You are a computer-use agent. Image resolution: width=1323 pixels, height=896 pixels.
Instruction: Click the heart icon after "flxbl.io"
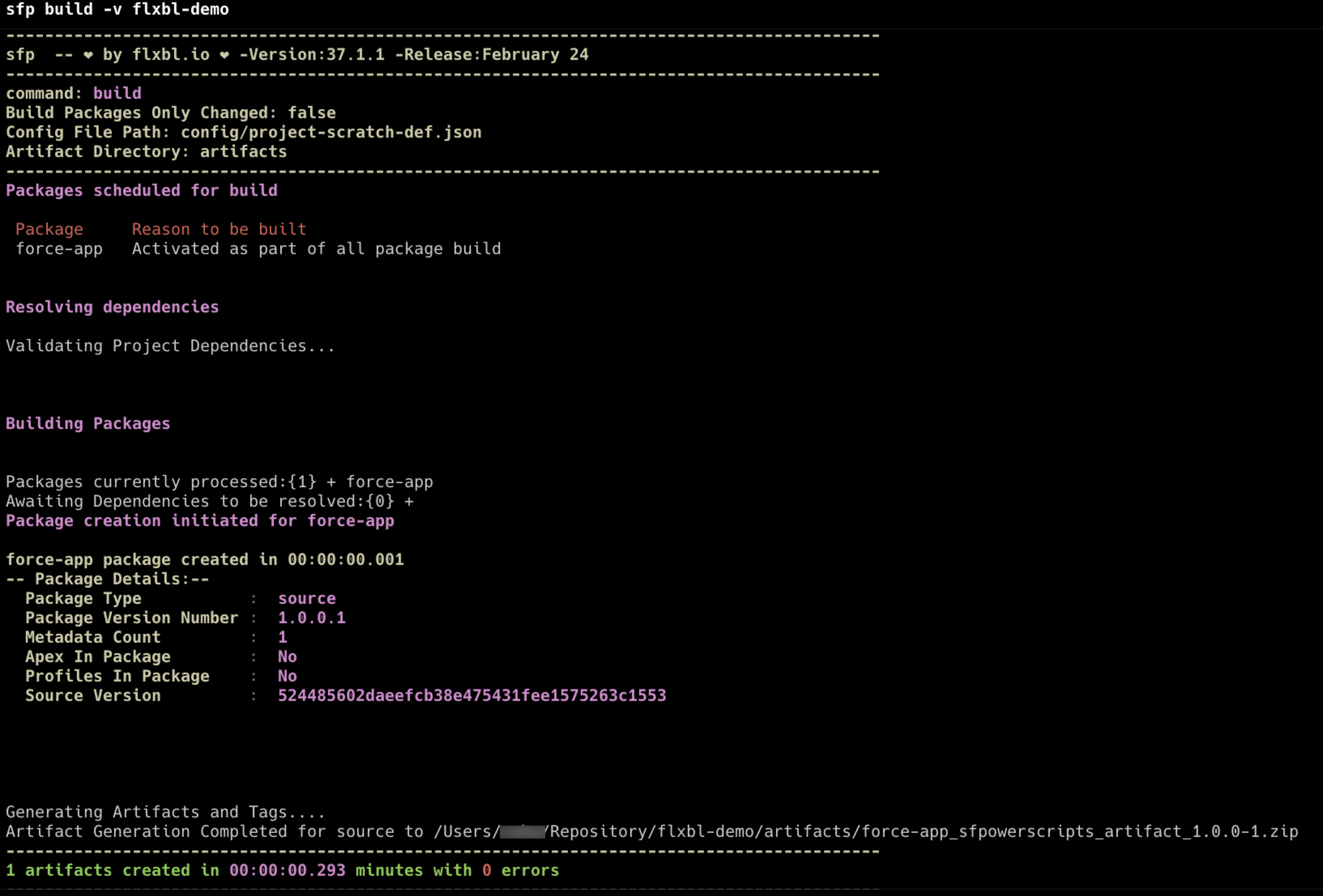tap(225, 55)
